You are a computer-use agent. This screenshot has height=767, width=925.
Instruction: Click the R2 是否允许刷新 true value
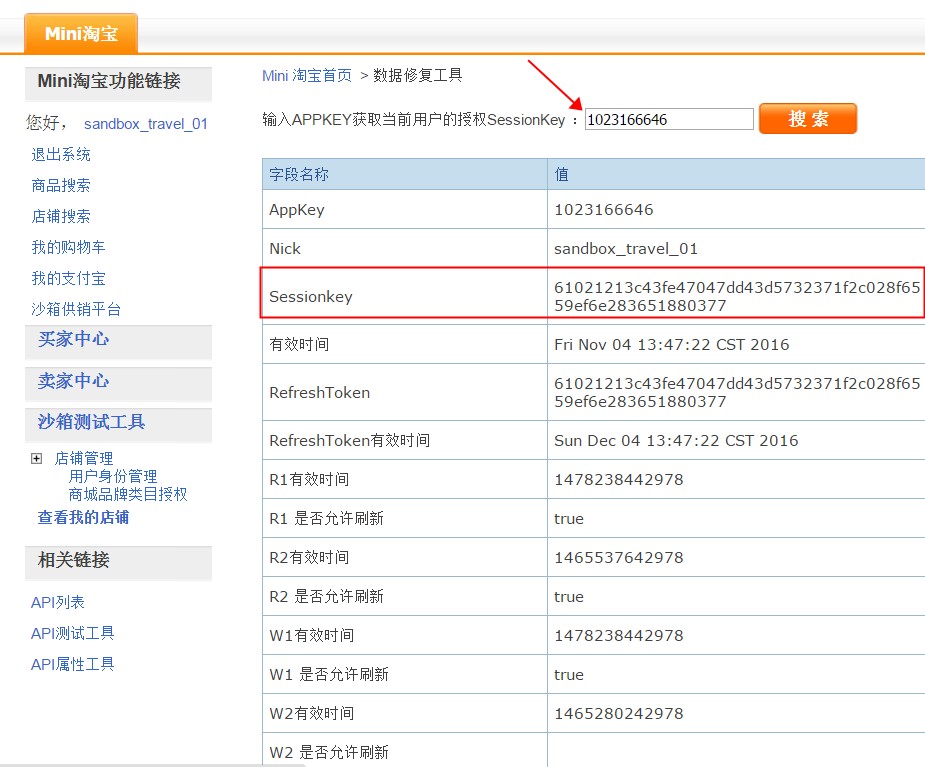[569, 596]
